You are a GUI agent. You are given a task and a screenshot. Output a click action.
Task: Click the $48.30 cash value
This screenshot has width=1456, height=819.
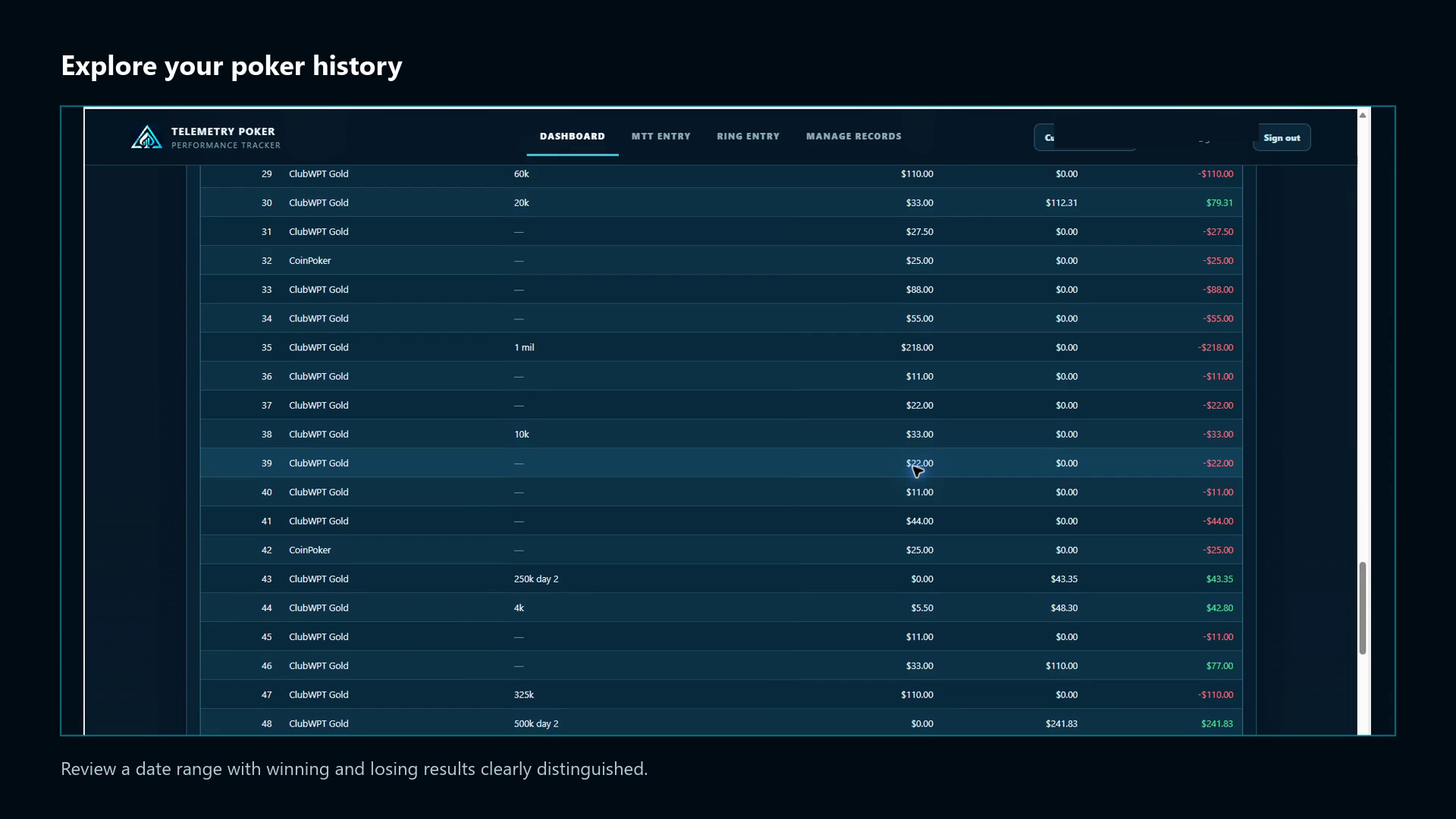click(1064, 608)
